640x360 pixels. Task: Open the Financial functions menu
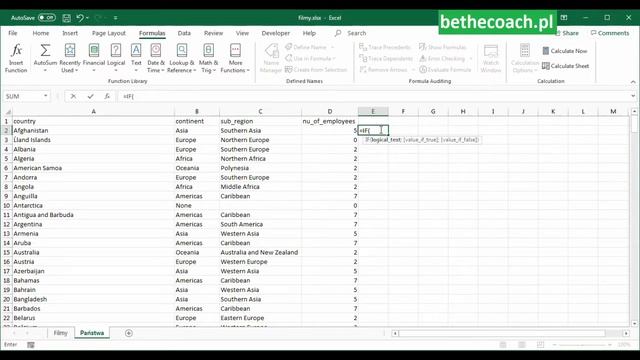pos(94,58)
